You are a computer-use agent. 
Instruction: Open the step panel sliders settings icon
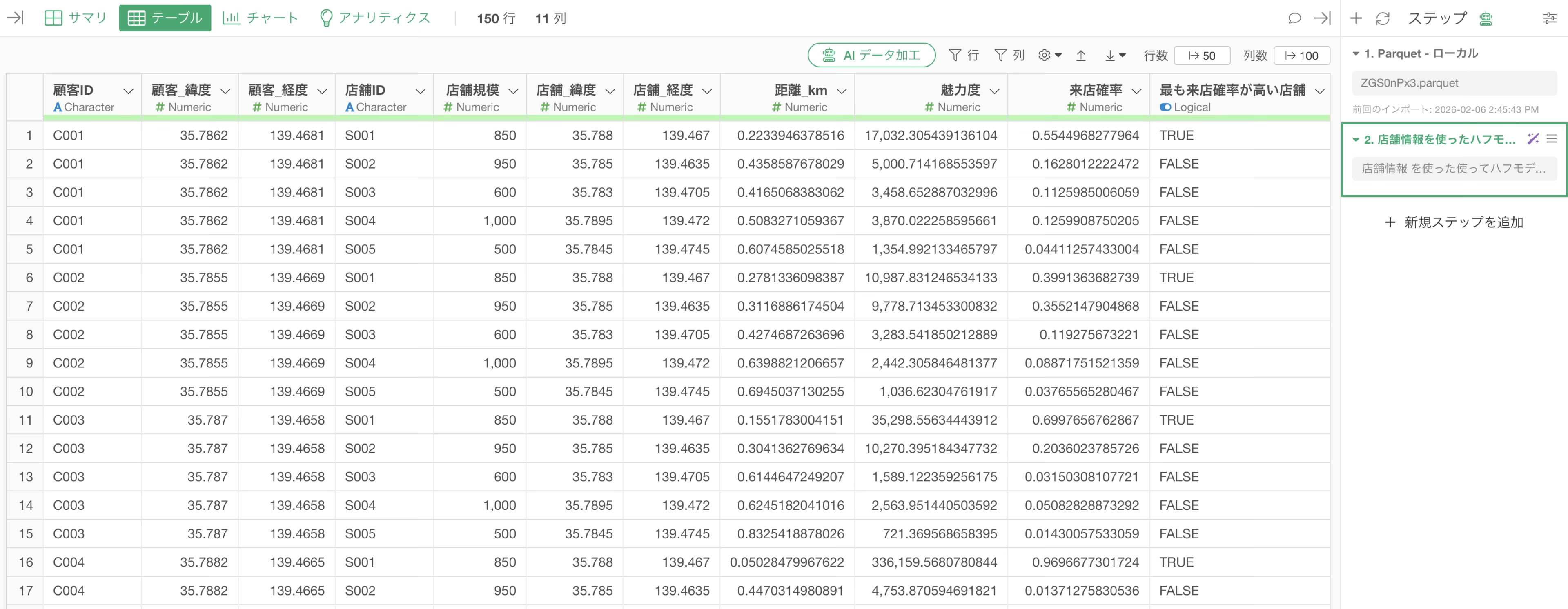(x=1549, y=18)
